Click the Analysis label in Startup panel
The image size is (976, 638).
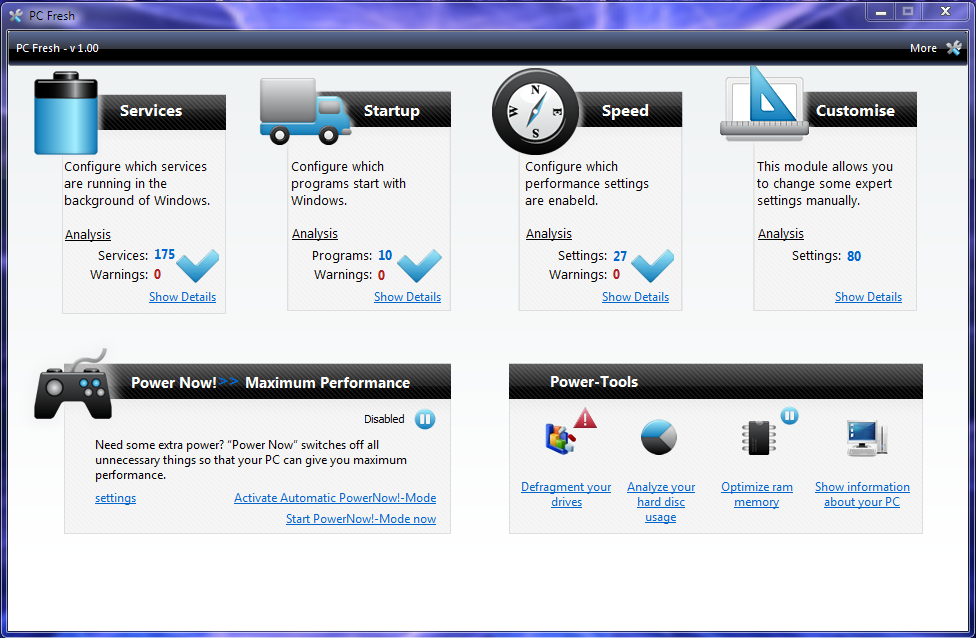pos(315,233)
